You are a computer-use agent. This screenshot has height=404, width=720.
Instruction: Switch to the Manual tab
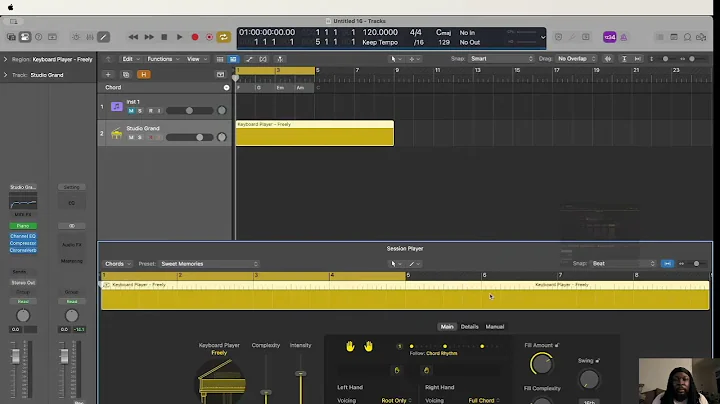point(495,327)
